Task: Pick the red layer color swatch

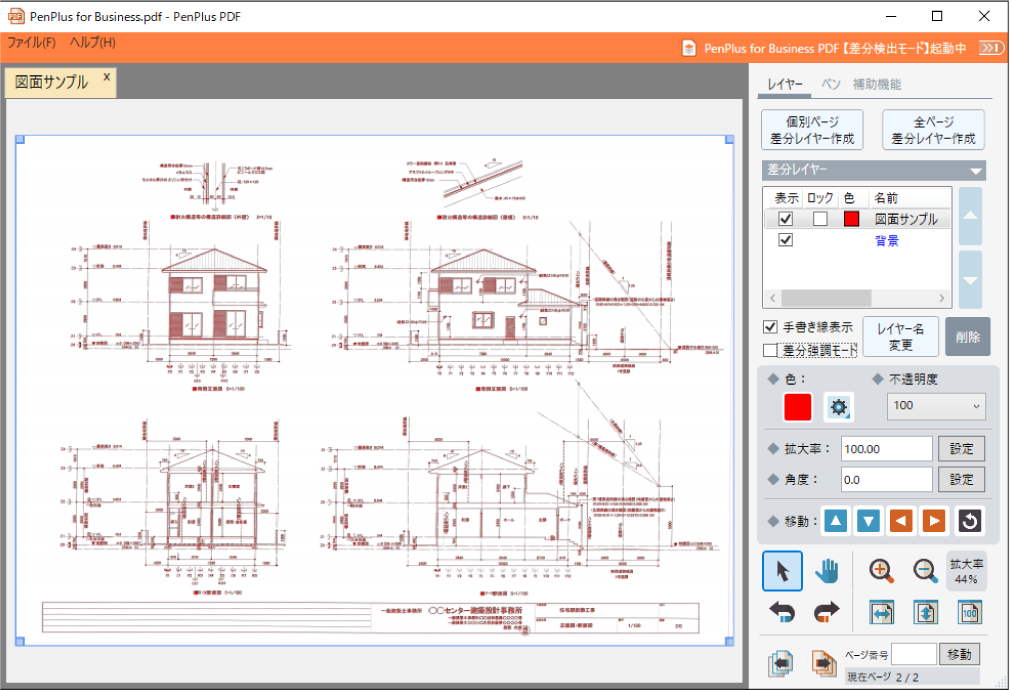Action: (x=798, y=407)
